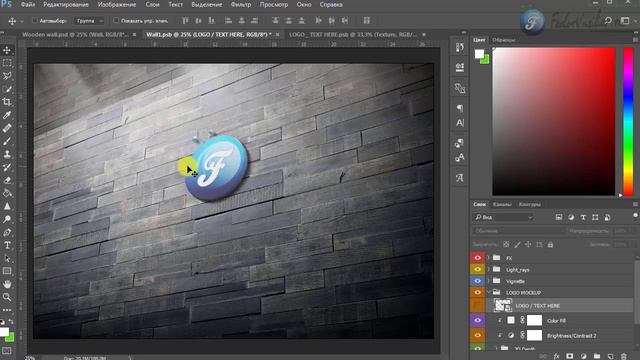
Task: Switch to the Образцы tab
Action: 504,40
